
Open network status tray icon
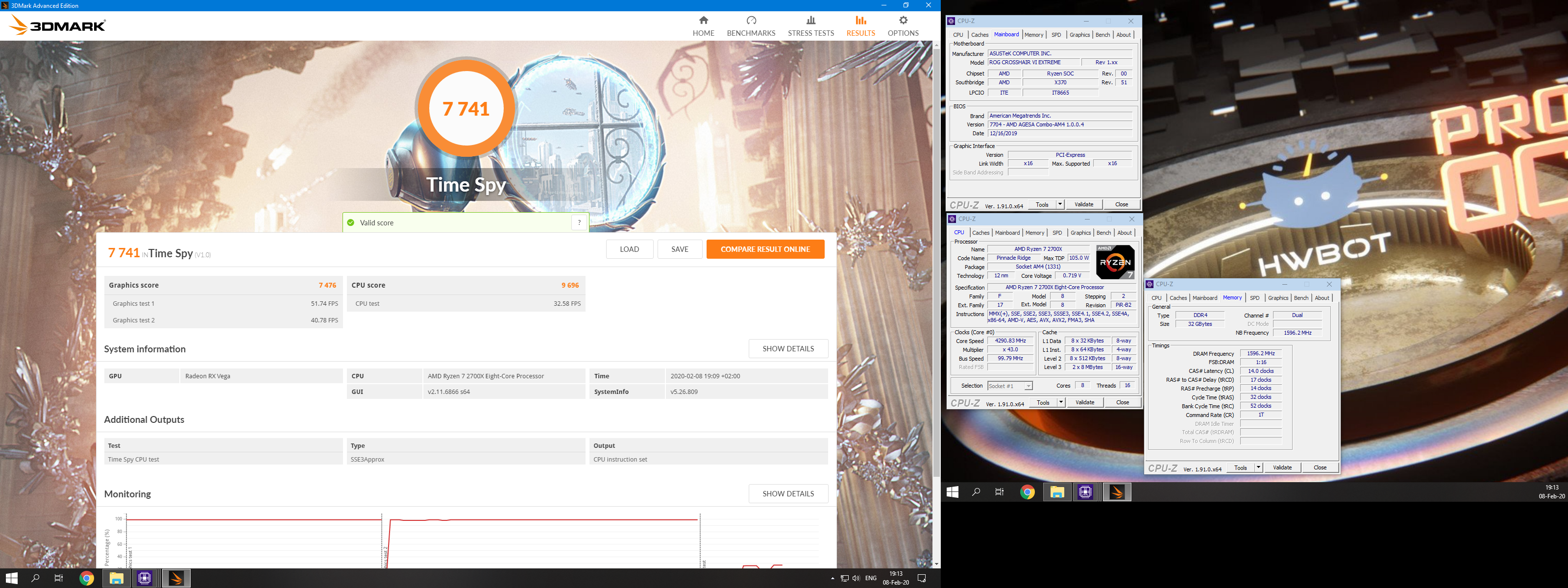[x=844, y=578]
